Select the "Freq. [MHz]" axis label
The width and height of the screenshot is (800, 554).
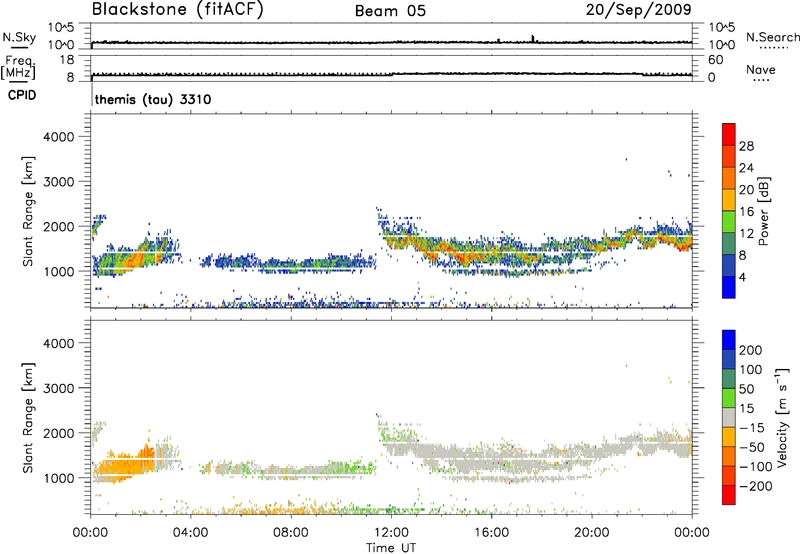coord(18,68)
